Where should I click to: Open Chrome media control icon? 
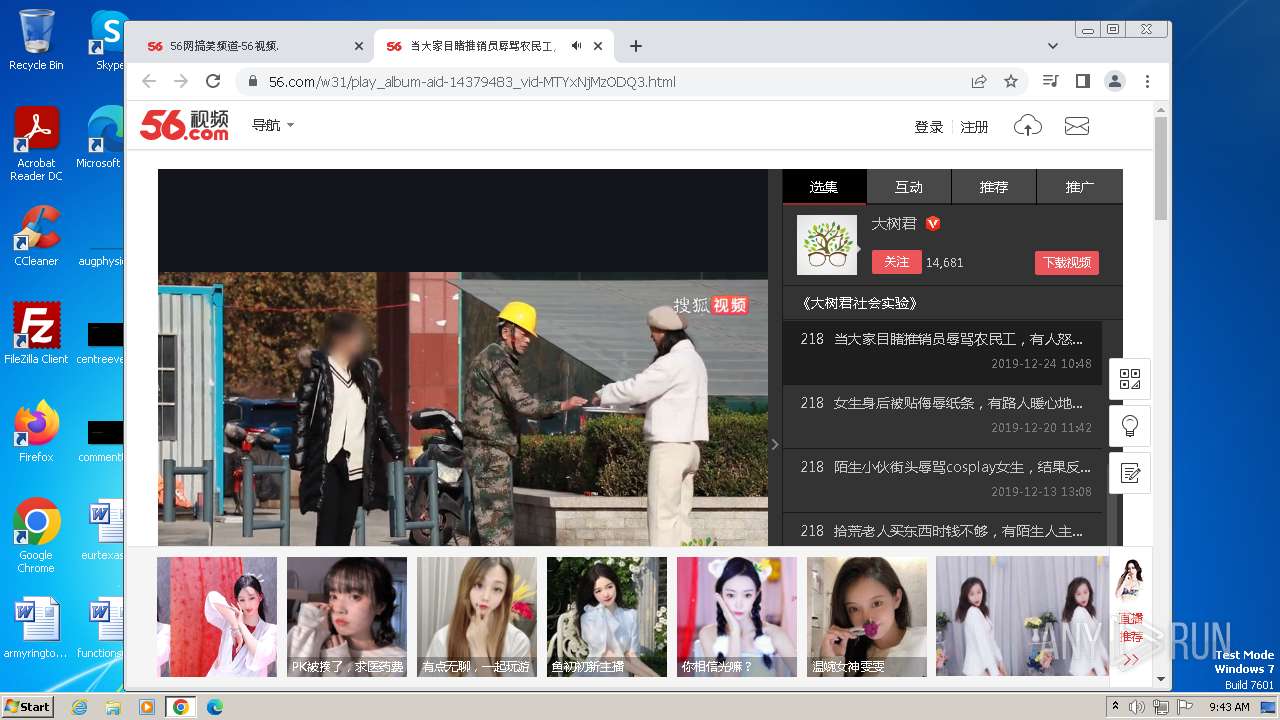click(1050, 81)
